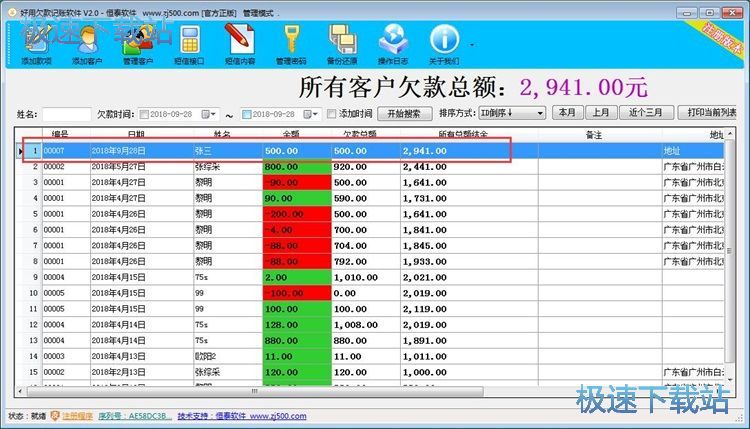Click the 管理密码 key icon
This screenshot has height=429, width=750.
tap(291, 44)
